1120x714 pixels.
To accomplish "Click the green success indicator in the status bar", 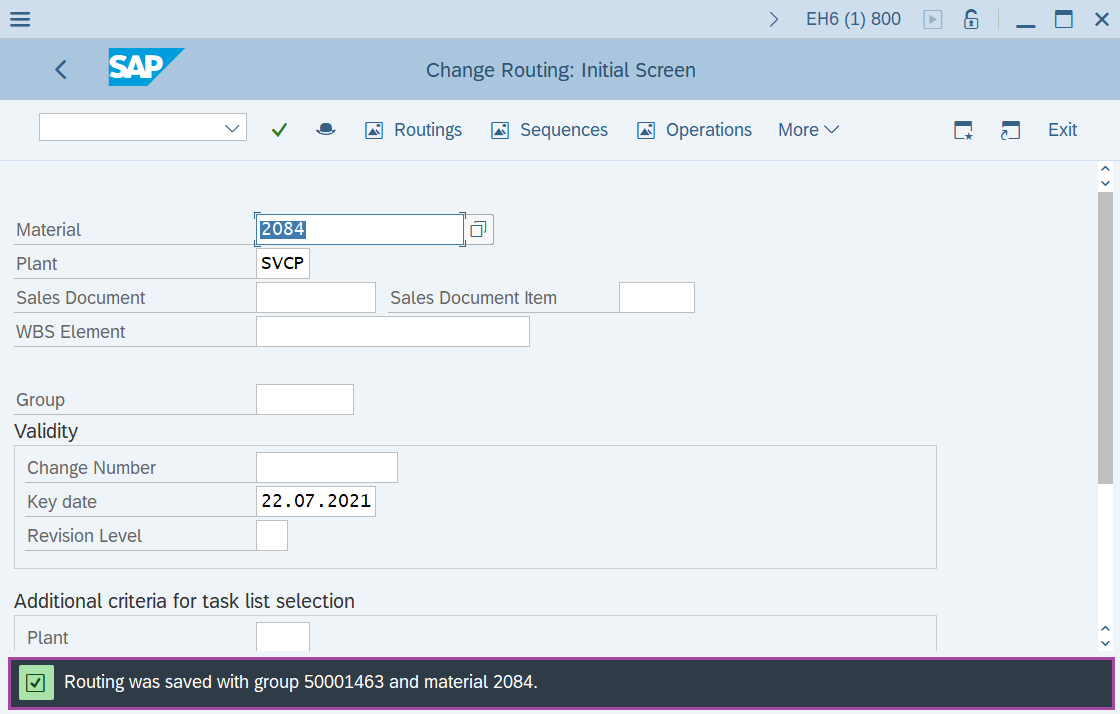I will [x=37, y=682].
